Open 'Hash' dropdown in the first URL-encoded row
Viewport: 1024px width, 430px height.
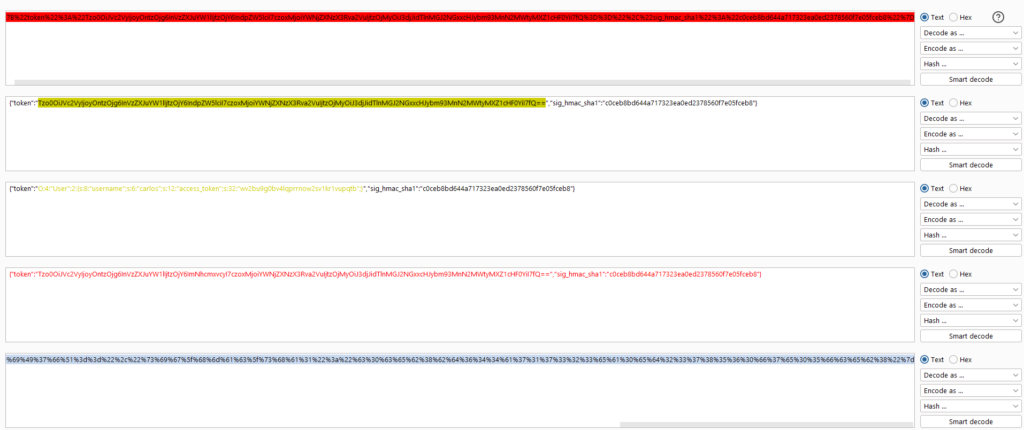click(x=970, y=64)
